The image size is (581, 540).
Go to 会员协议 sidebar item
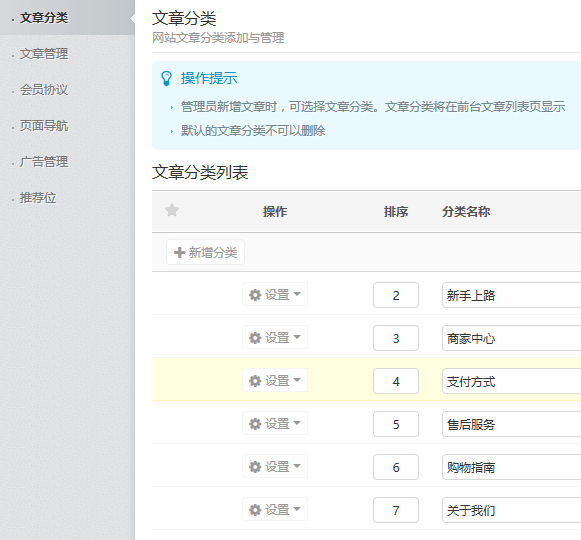tap(44, 90)
